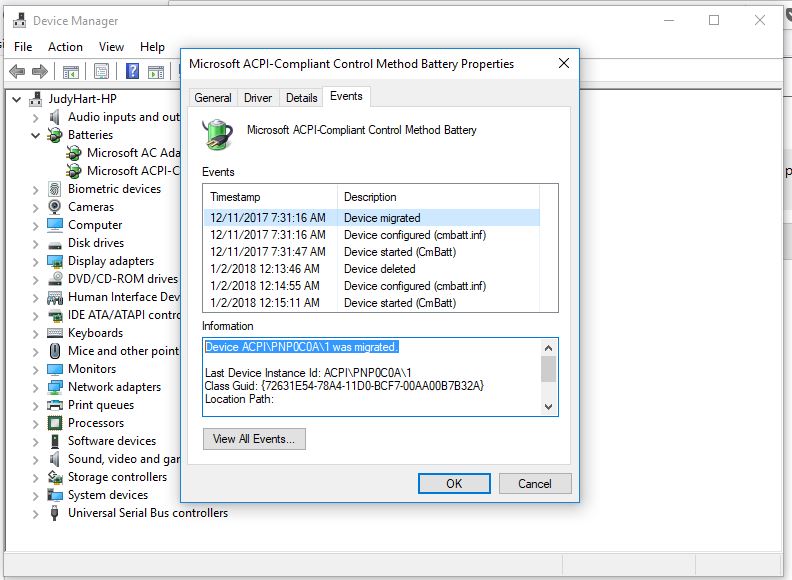Switch to the Driver tab
This screenshot has height=580, width=792.
point(258,98)
